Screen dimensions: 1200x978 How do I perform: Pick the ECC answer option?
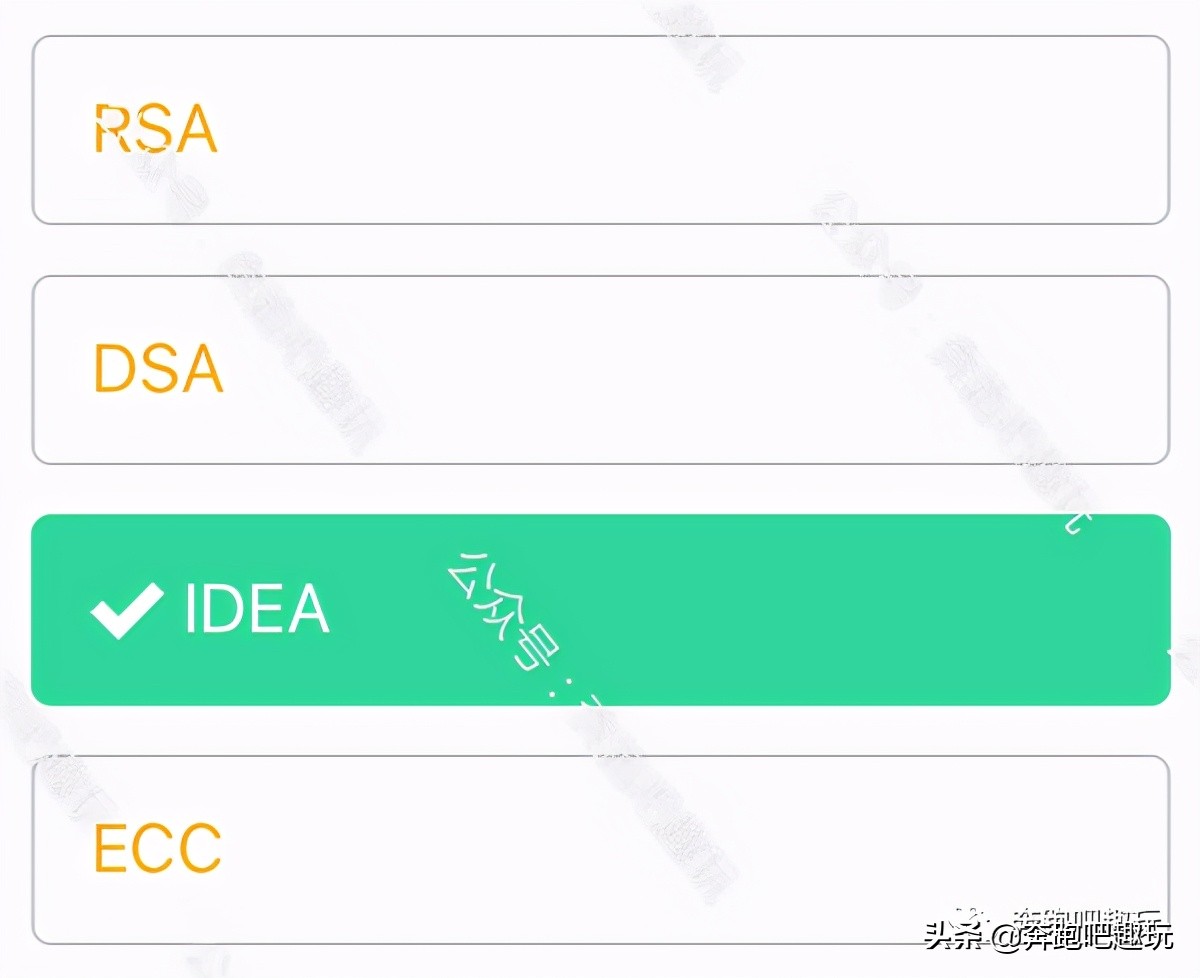(x=600, y=850)
